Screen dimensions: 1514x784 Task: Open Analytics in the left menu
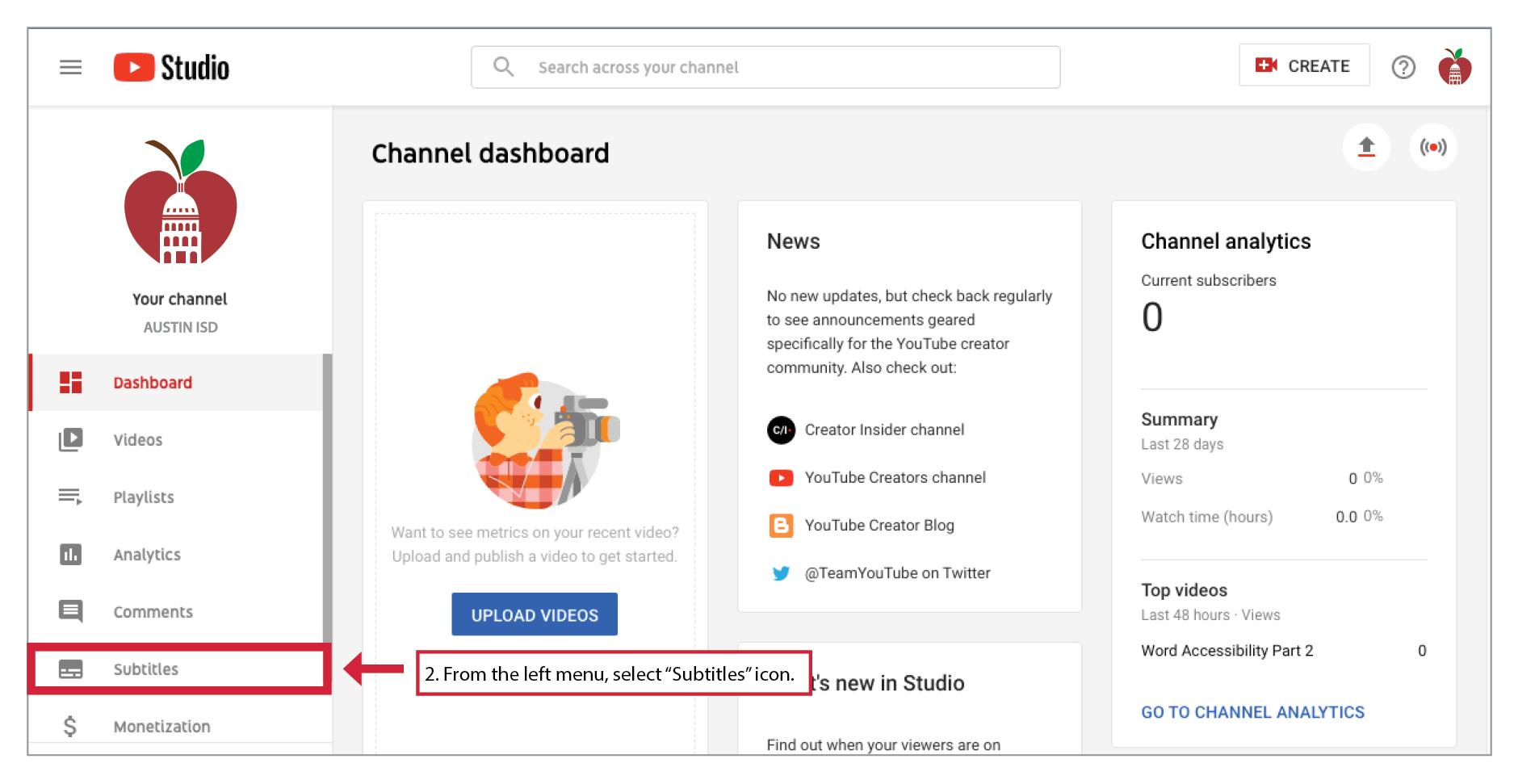click(x=147, y=555)
